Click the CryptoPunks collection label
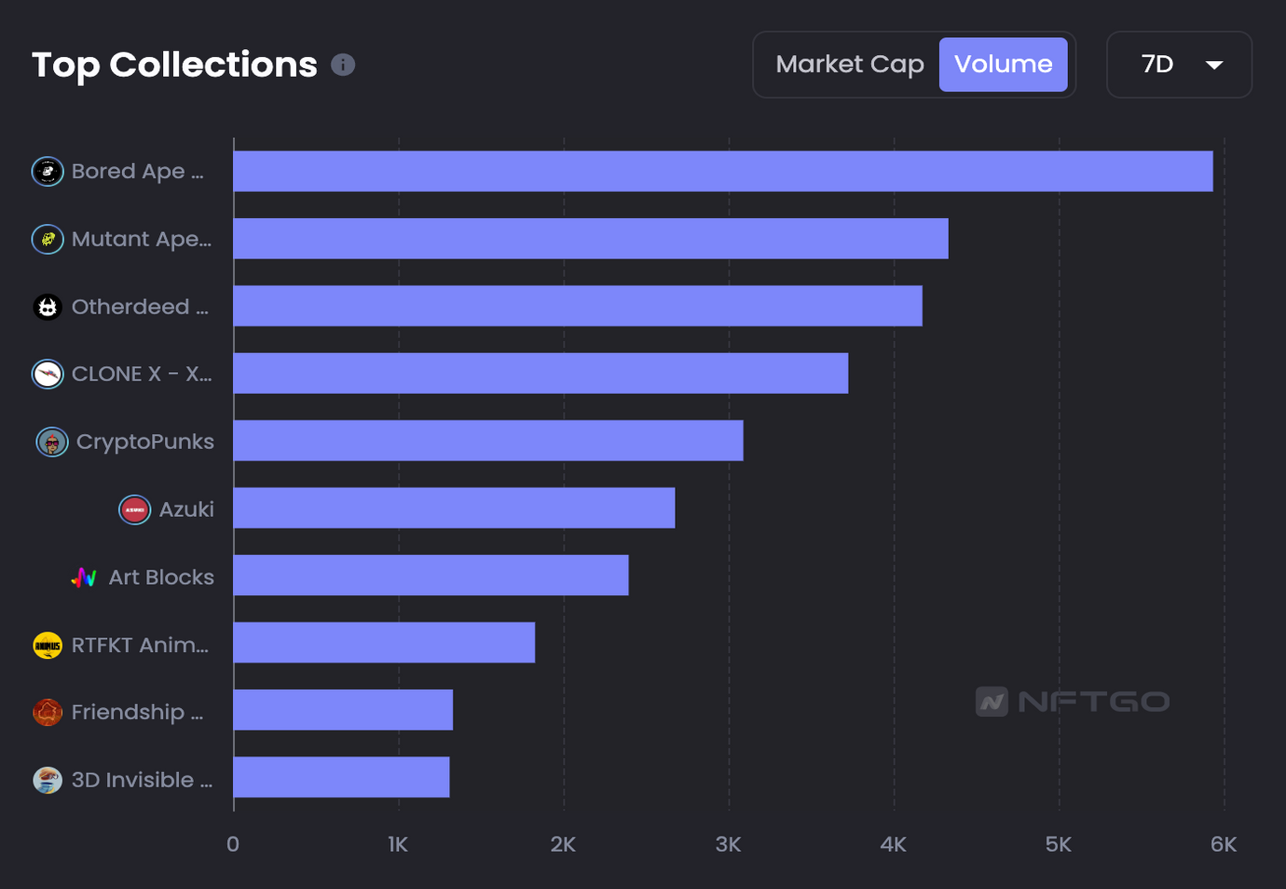The image size is (1286, 889). (x=145, y=442)
